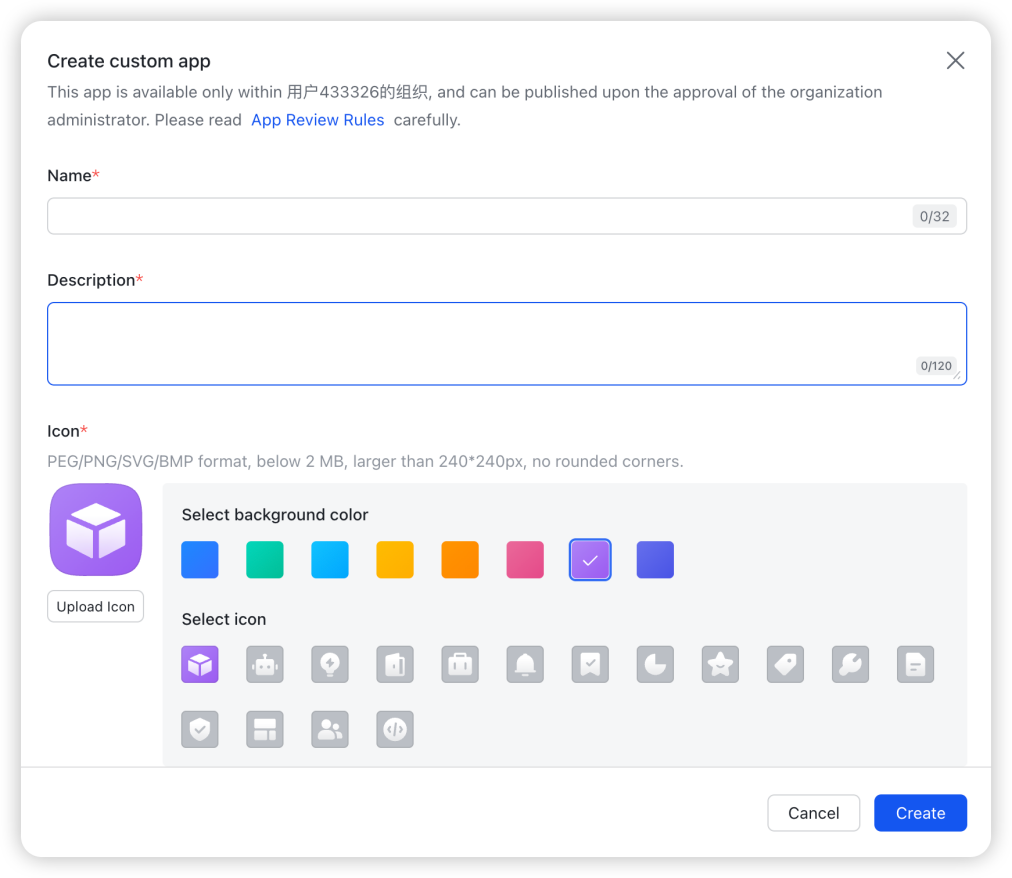Select the wrench tool icon

(850, 664)
